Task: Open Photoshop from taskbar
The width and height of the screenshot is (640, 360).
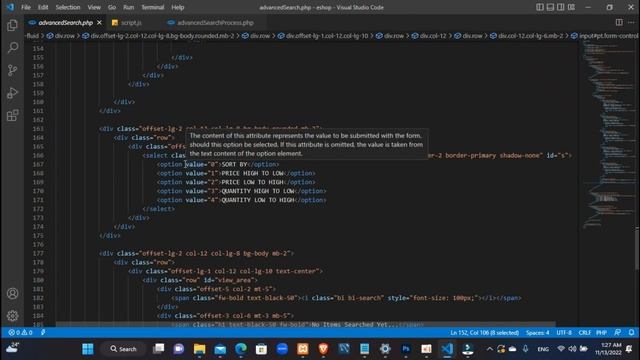Action: coord(405,349)
